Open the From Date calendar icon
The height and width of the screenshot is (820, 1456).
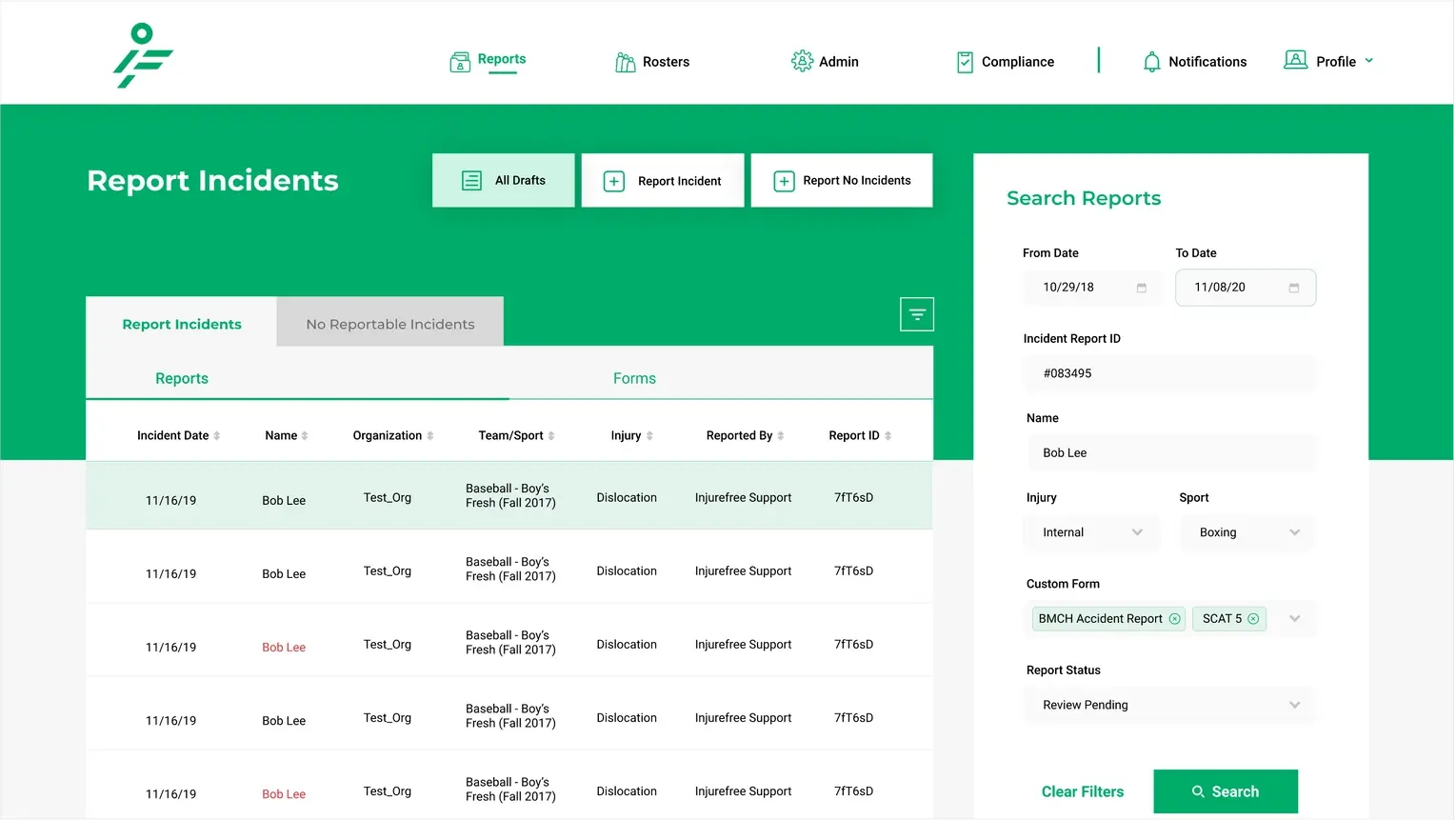tap(1141, 288)
